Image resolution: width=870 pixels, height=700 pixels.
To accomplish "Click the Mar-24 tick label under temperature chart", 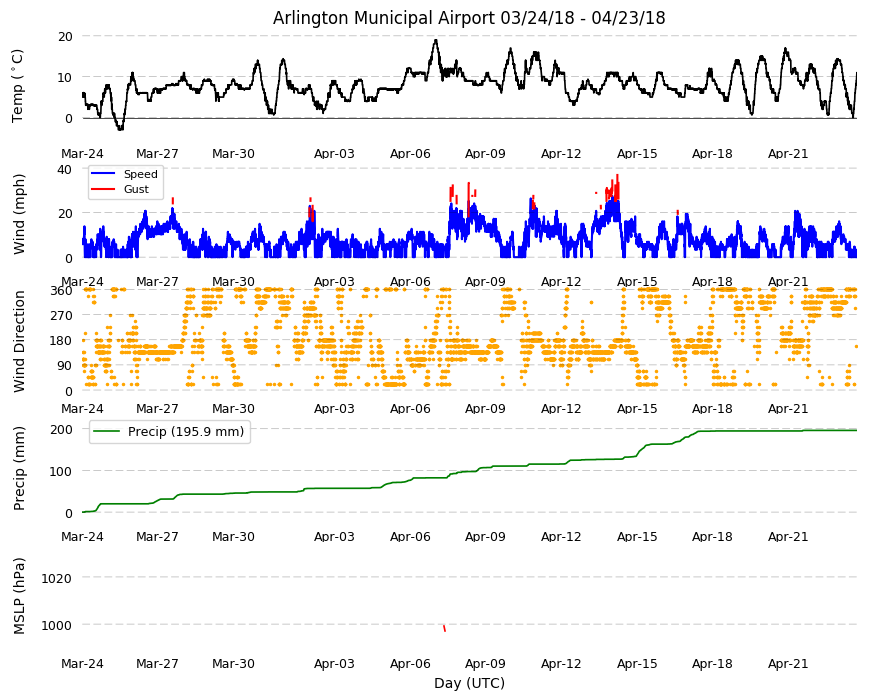I will (82, 154).
